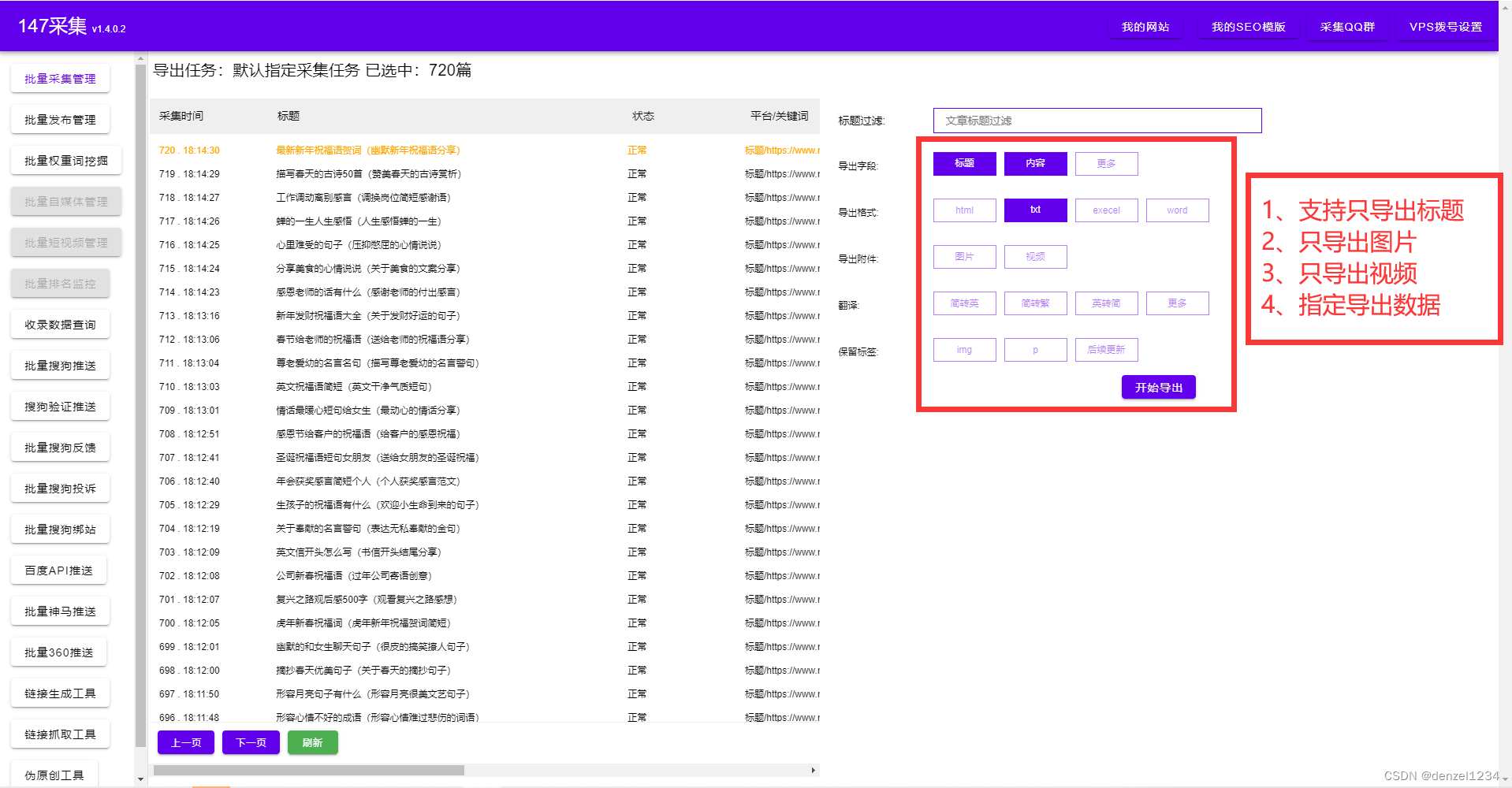Select row 710 英文祝福语简短
The width and height of the screenshot is (1512, 788).
coord(485,386)
